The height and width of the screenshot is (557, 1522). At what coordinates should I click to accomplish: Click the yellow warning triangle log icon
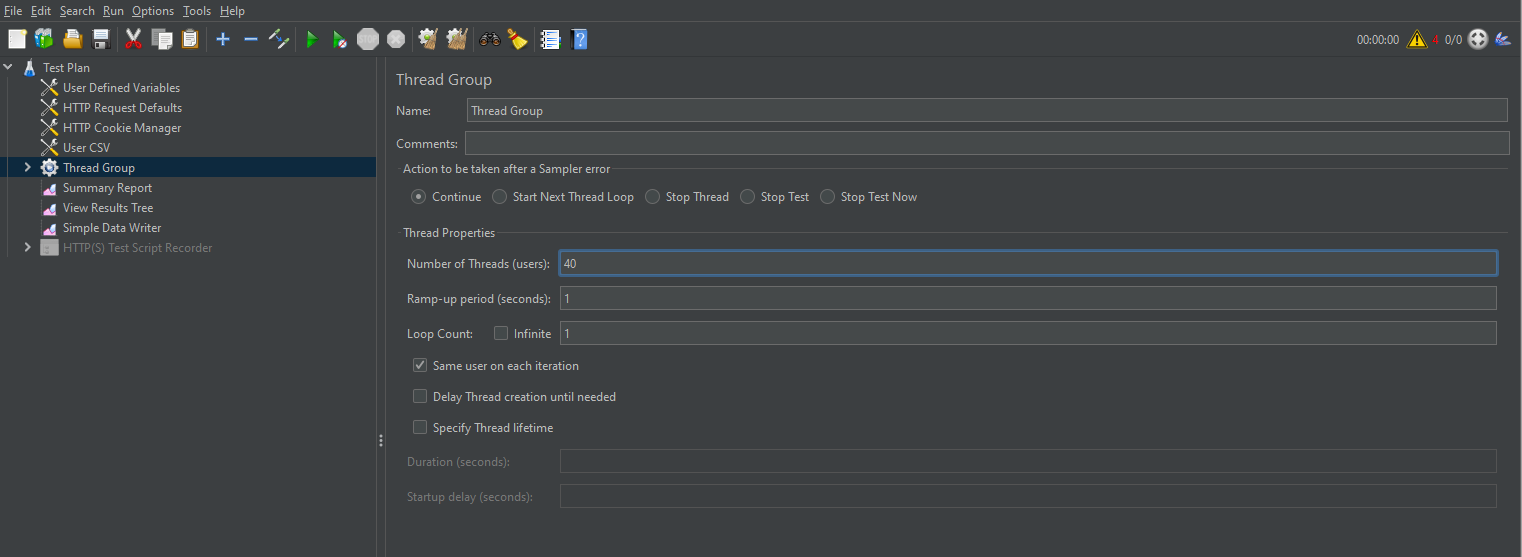pyautogui.click(x=1417, y=40)
